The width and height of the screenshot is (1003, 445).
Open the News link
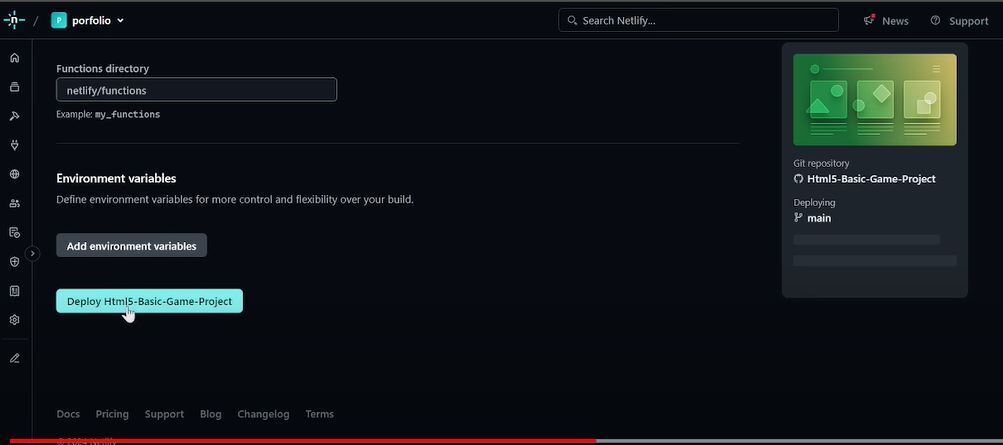pyautogui.click(x=895, y=21)
